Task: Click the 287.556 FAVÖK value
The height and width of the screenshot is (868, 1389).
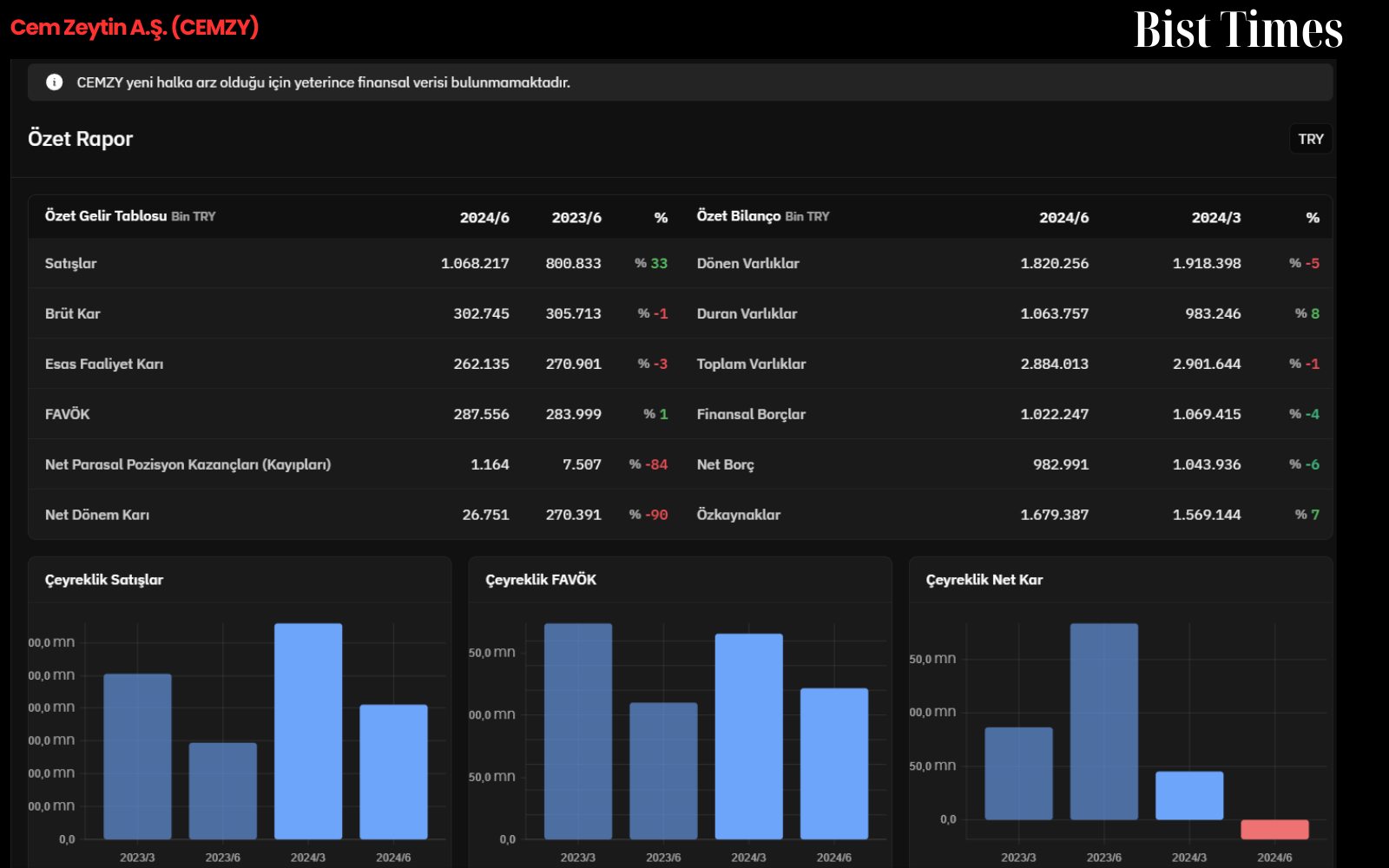Action: click(x=481, y=415)
